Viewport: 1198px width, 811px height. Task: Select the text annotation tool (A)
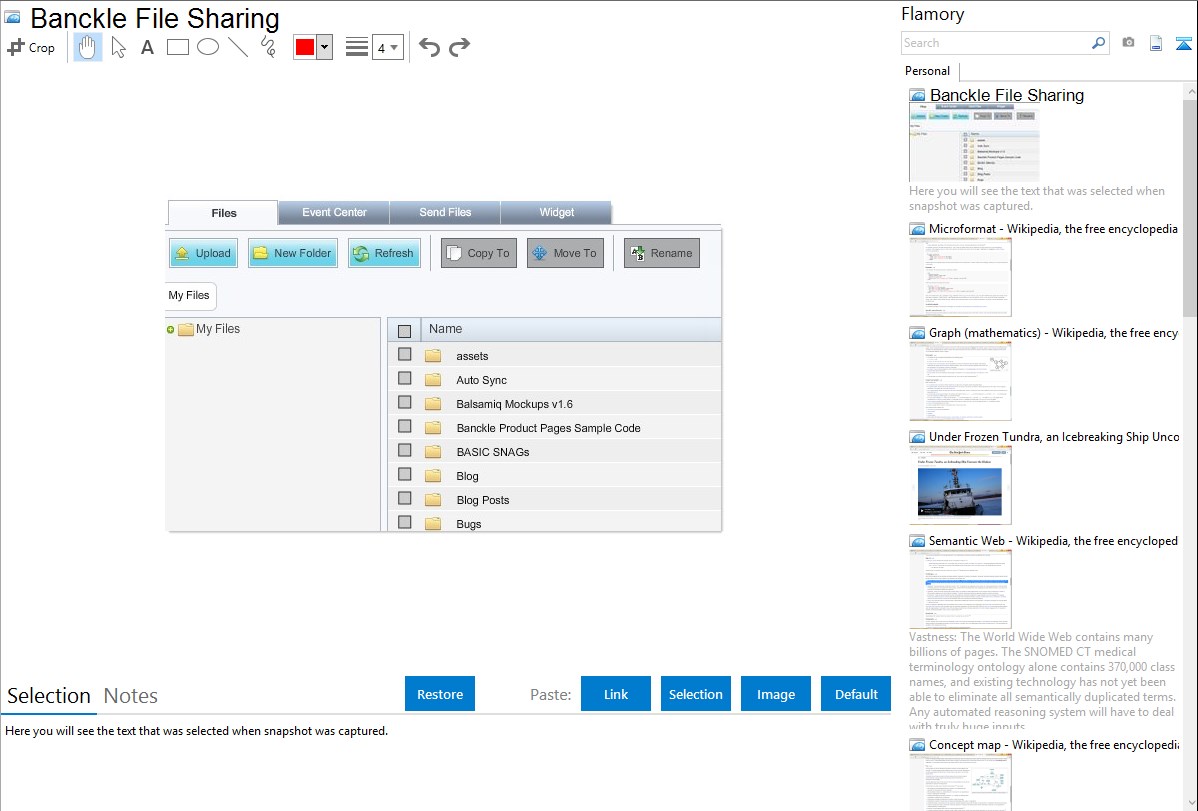147,47
